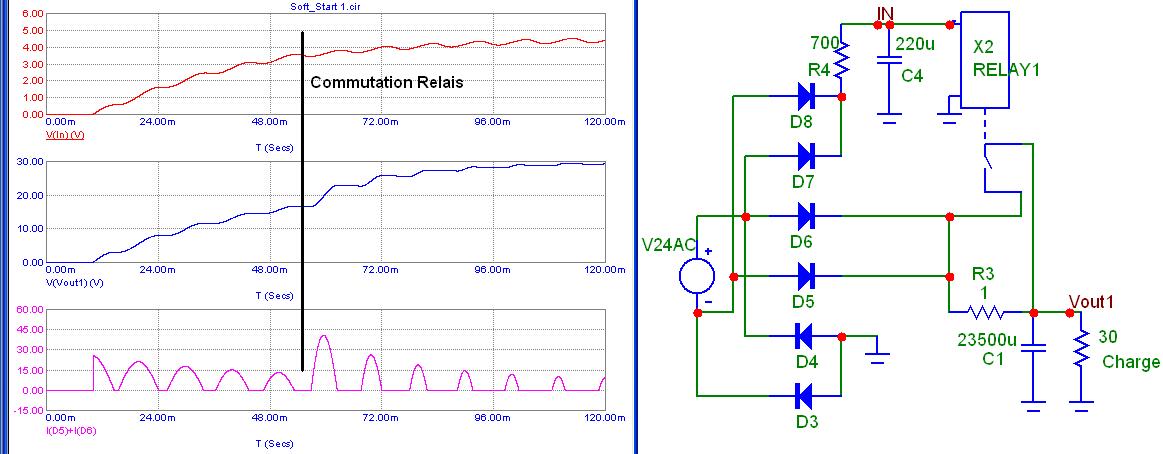Select diode D3 symbol in schematic

(x=805, y=395)
